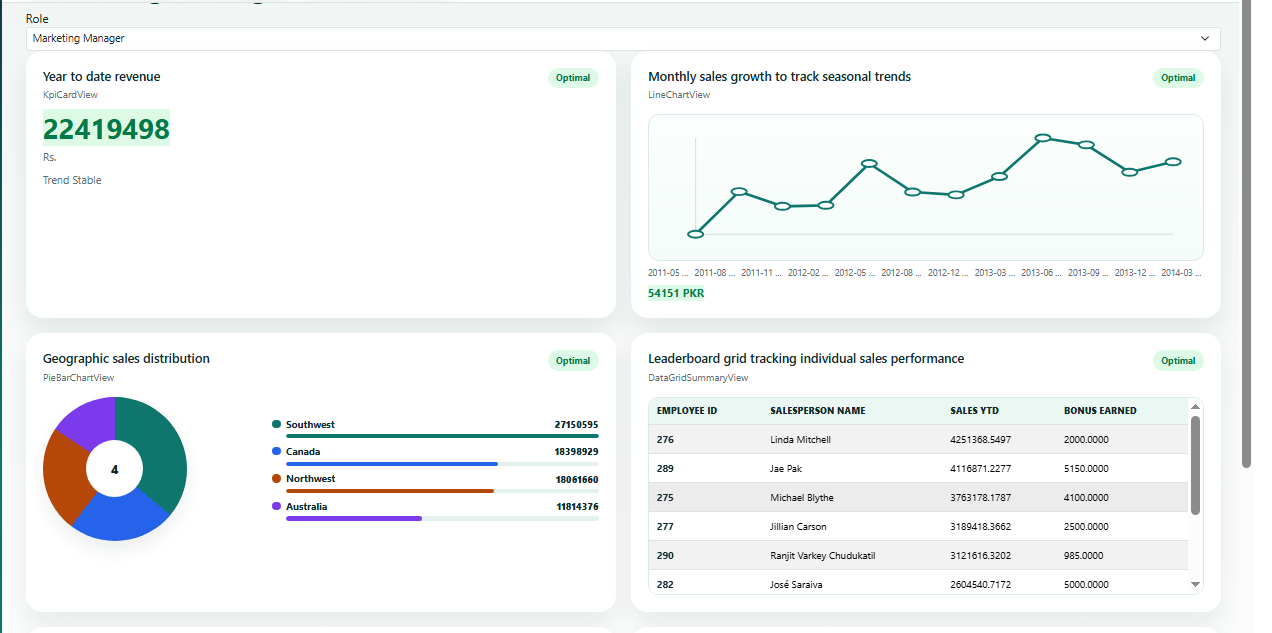Sort by SALES YTD column header

coord(974,411)
